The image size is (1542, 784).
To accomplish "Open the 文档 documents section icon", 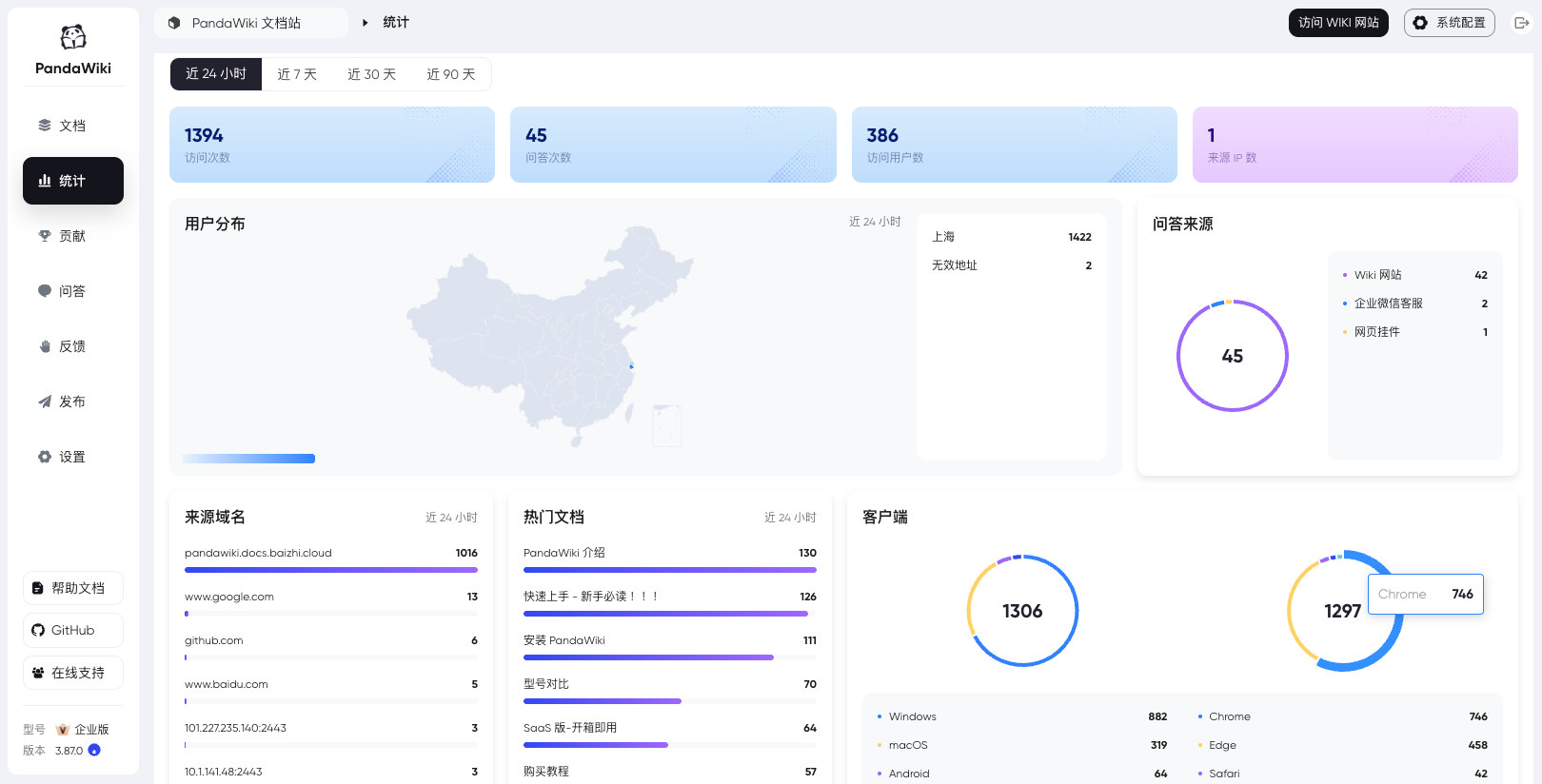I will [45, 126].
